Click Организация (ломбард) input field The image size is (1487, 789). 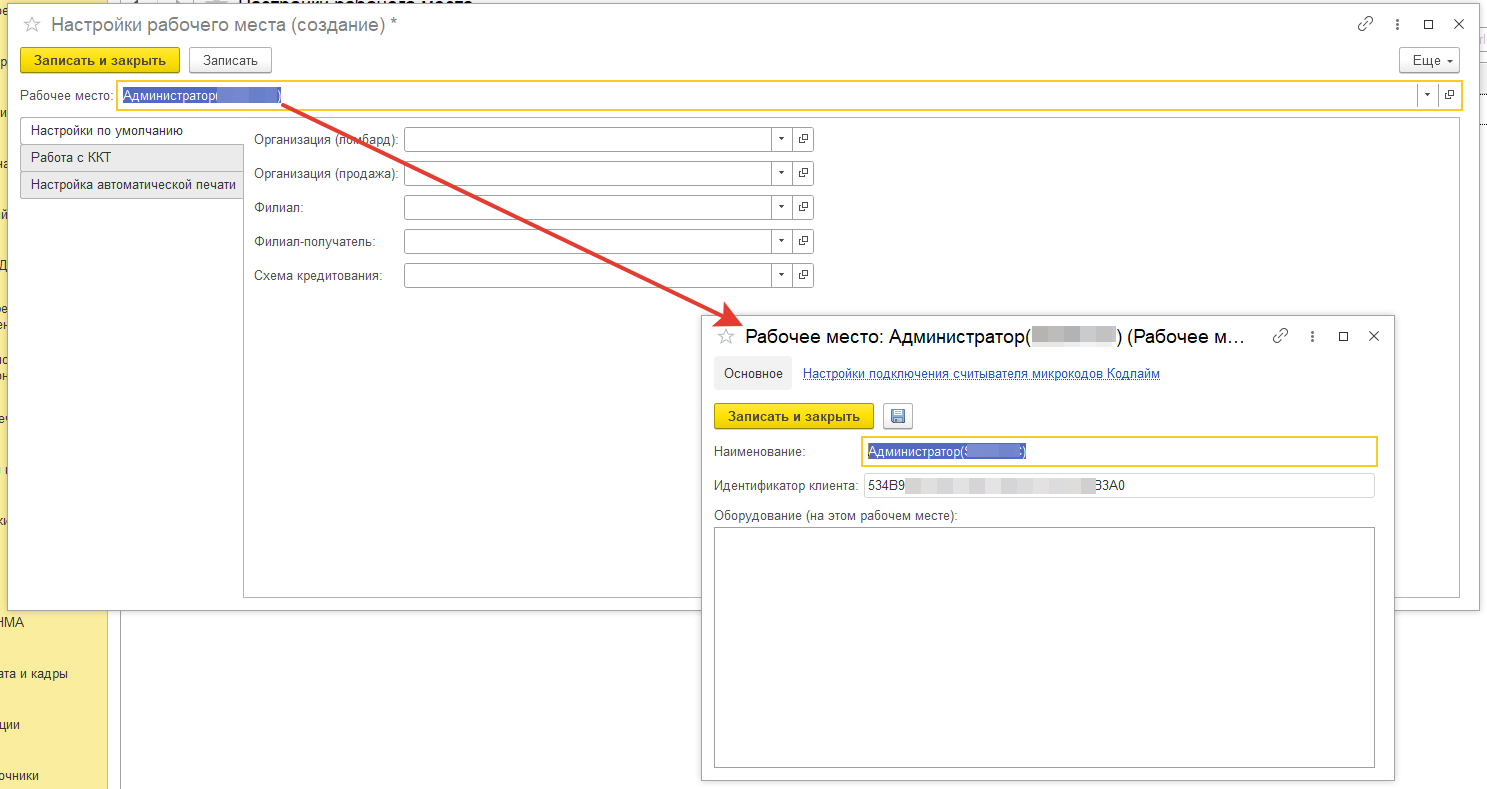point(588,140)
